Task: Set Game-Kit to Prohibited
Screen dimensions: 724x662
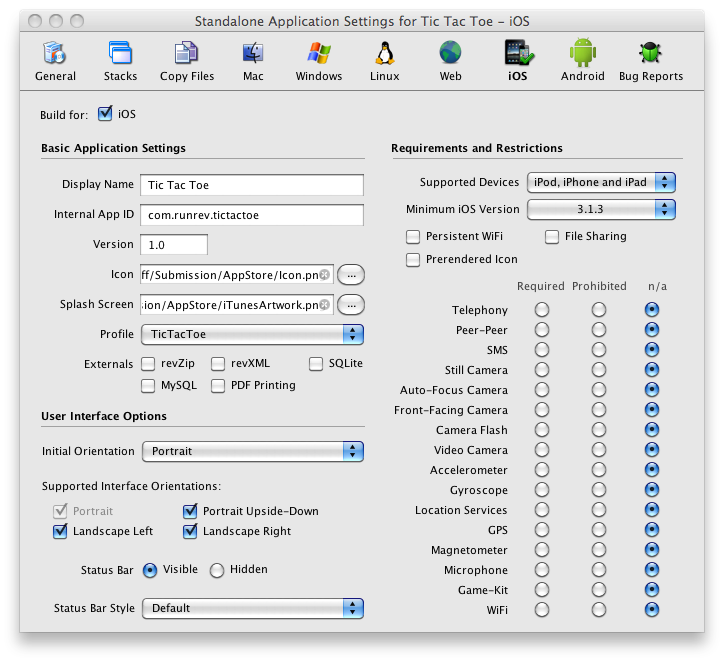Action: (x=599, y=590)
